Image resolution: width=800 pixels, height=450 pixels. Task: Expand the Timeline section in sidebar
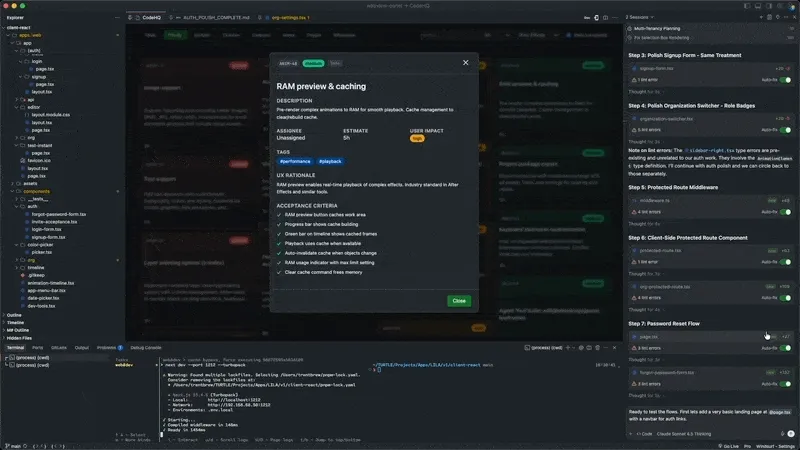(15, 323)
